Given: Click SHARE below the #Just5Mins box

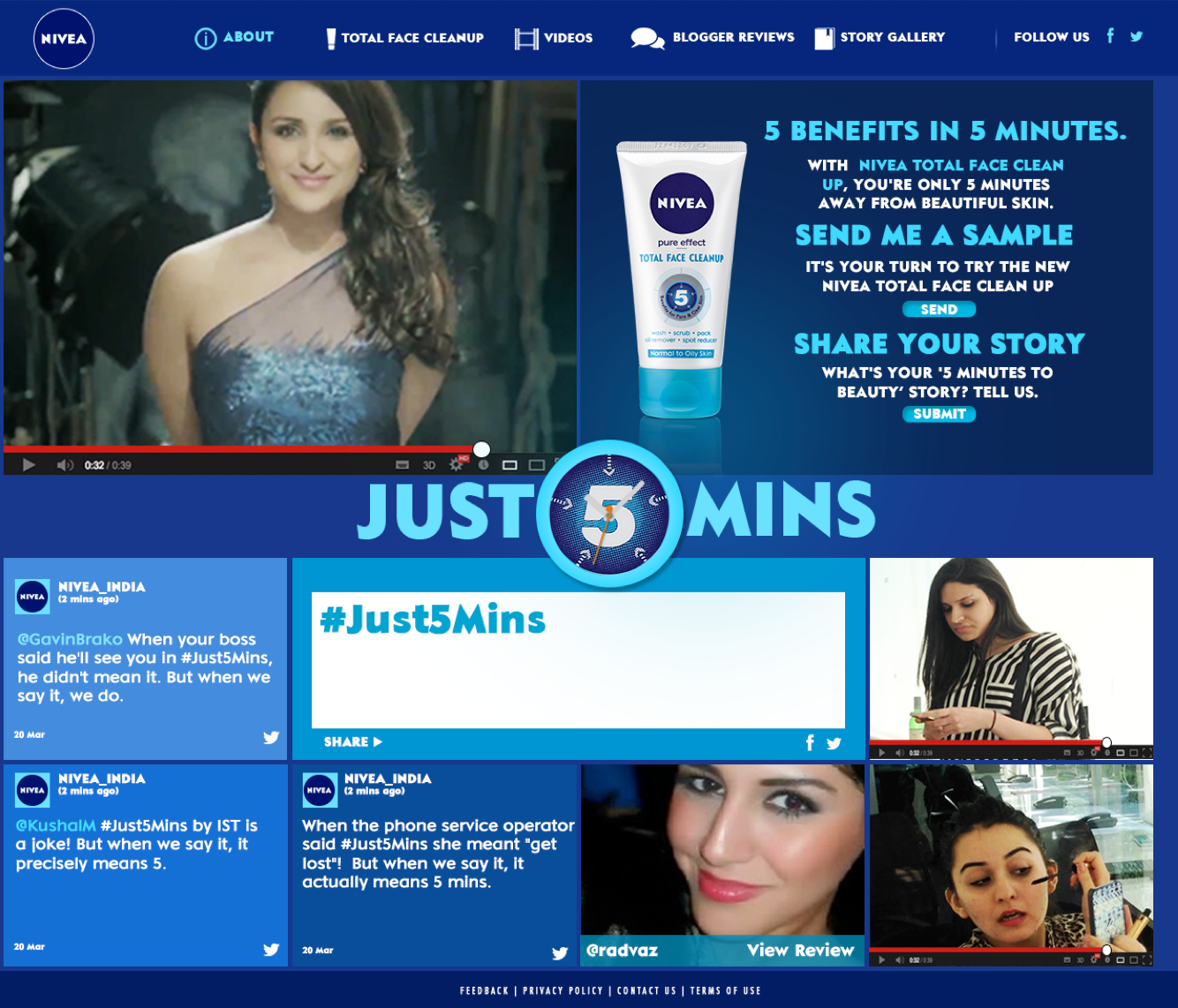Looking at the screenshot, I should [352, 741].
